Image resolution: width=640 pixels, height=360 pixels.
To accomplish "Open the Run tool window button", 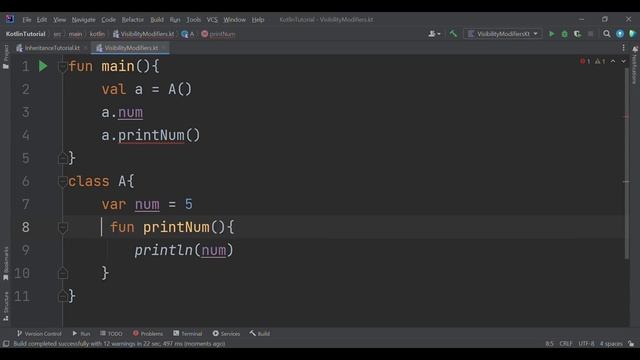I will pos(81,334).
